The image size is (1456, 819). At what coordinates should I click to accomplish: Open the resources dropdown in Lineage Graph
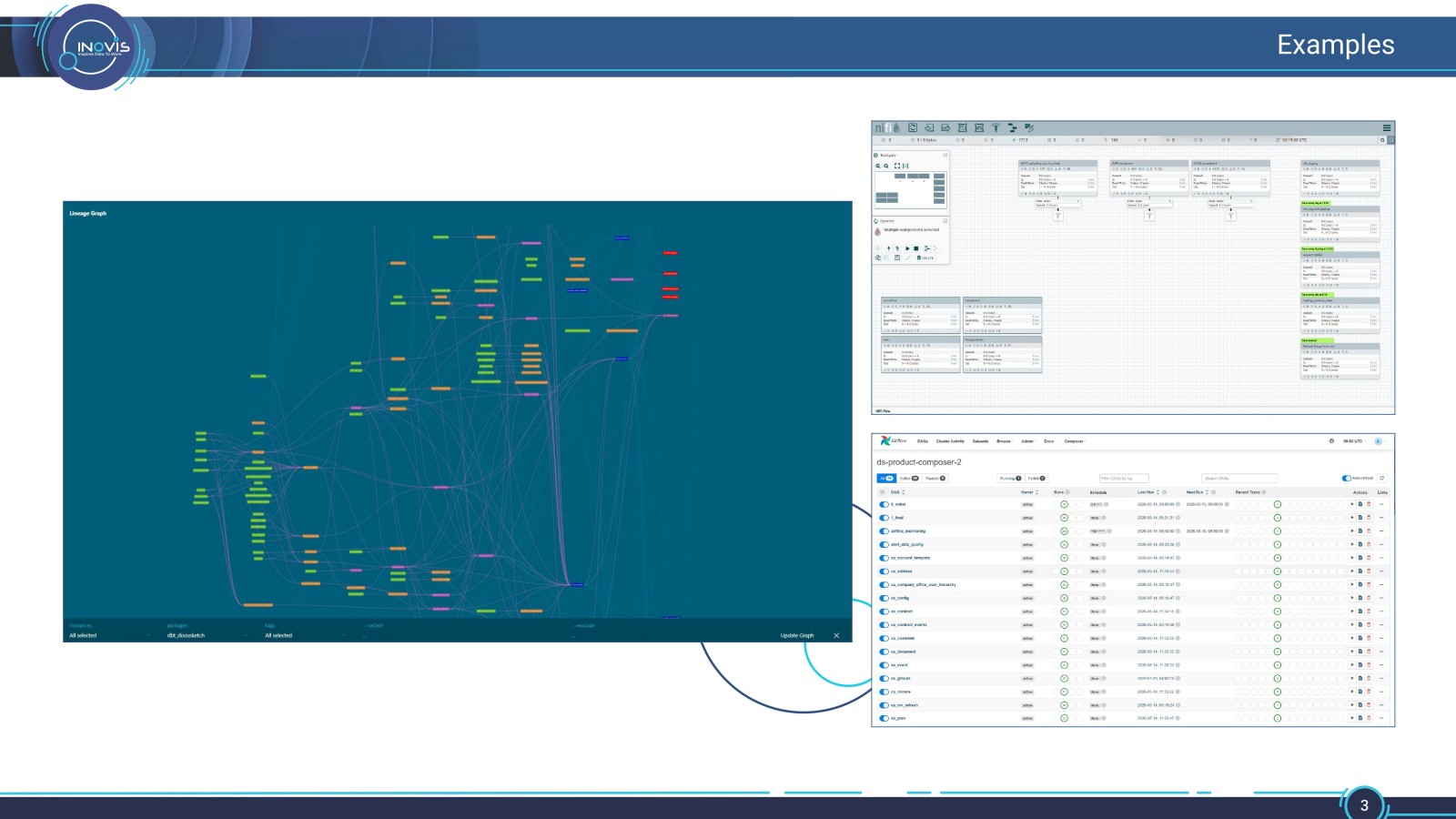(x=107, y=635)
